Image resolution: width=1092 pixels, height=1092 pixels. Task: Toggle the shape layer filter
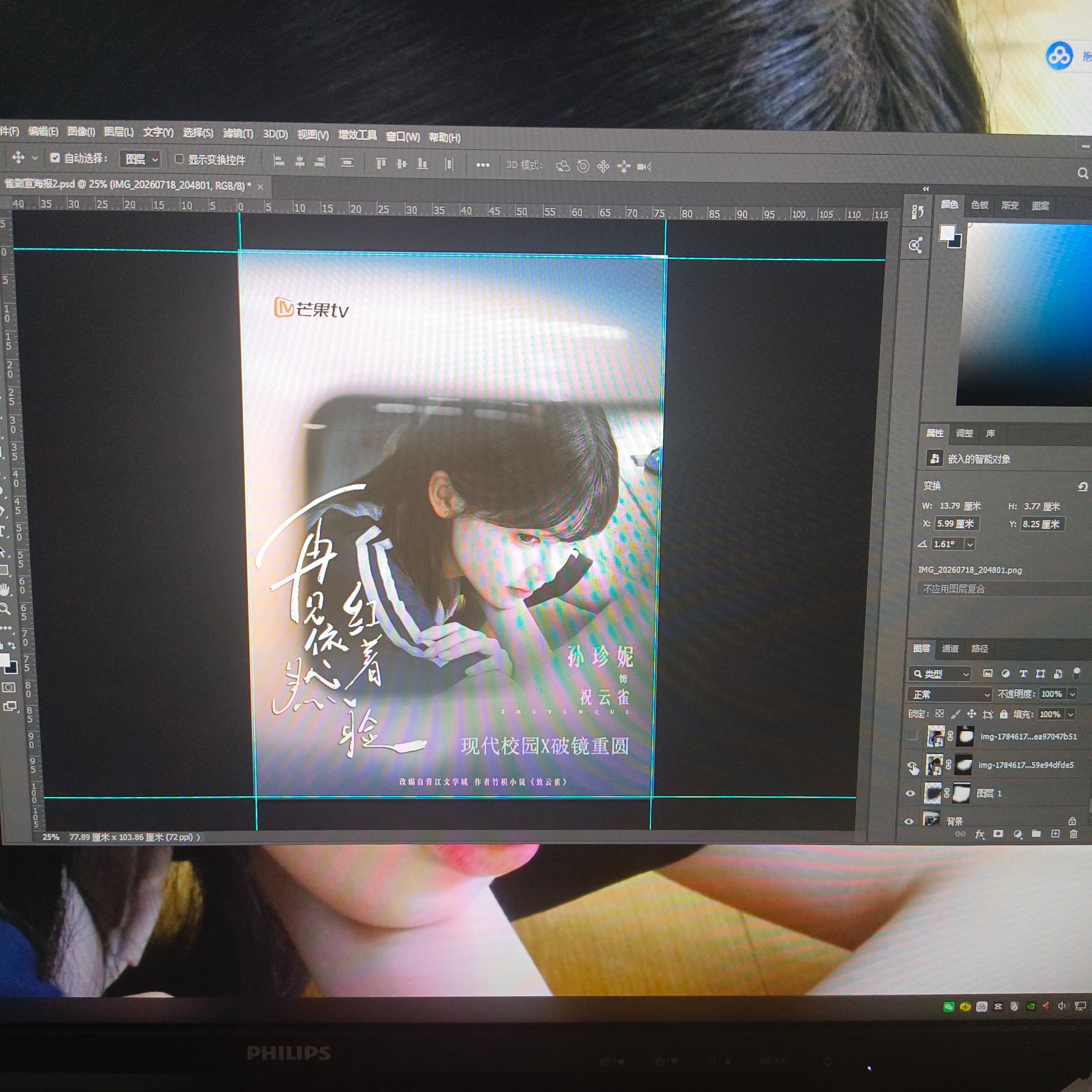[x=1040, y=673]
